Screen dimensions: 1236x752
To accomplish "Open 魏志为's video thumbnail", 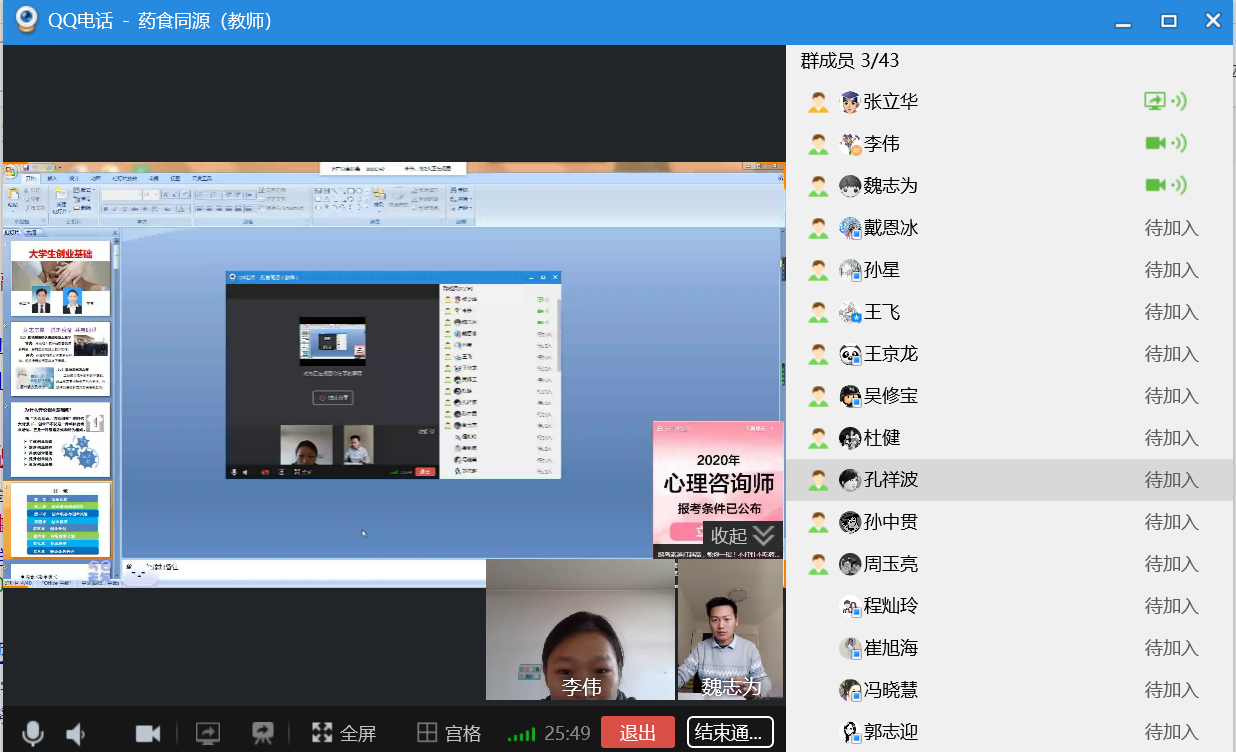I will pyautogui.click(x=730, y=630).
